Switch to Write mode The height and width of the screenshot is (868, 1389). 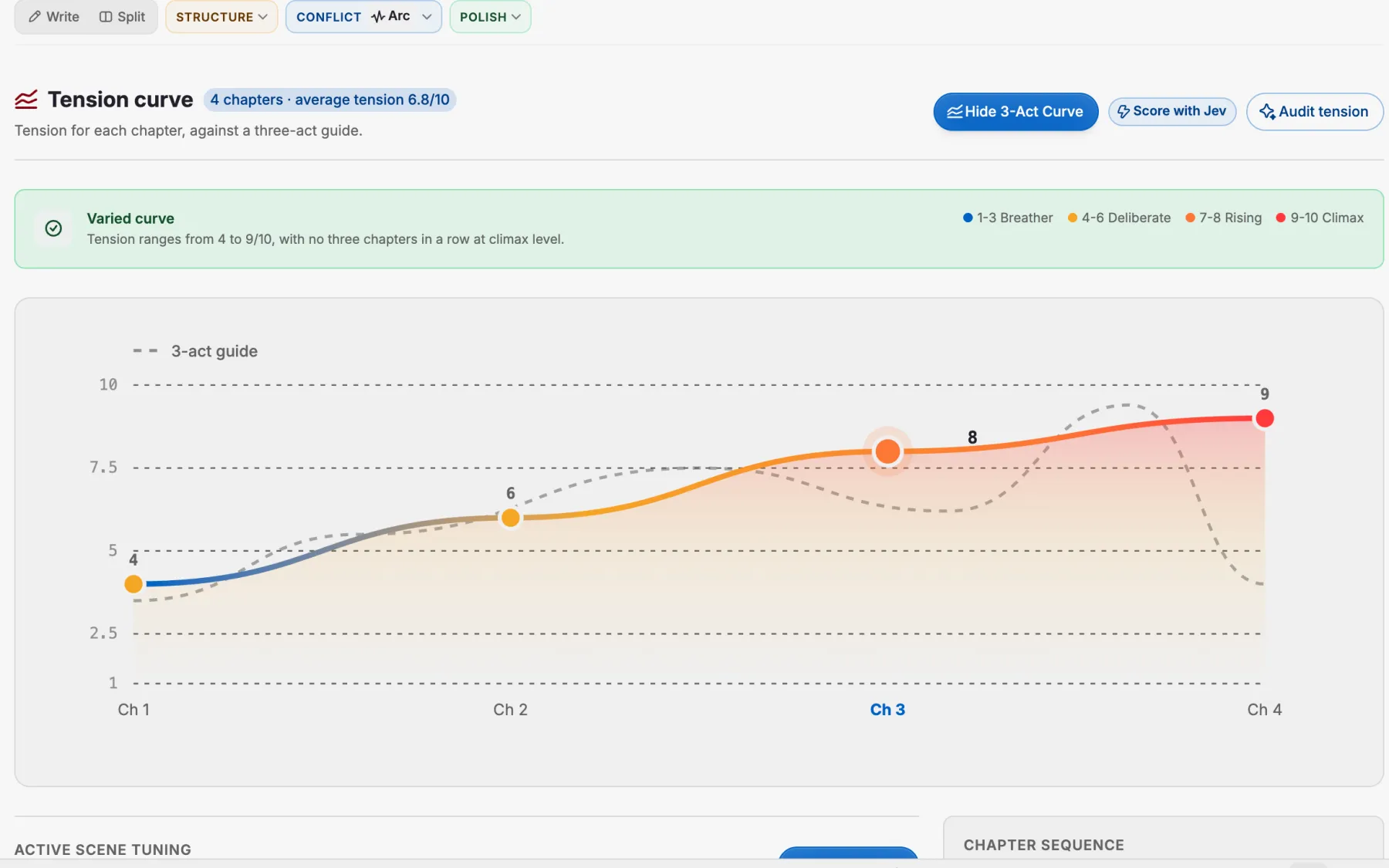click(54, 16)
